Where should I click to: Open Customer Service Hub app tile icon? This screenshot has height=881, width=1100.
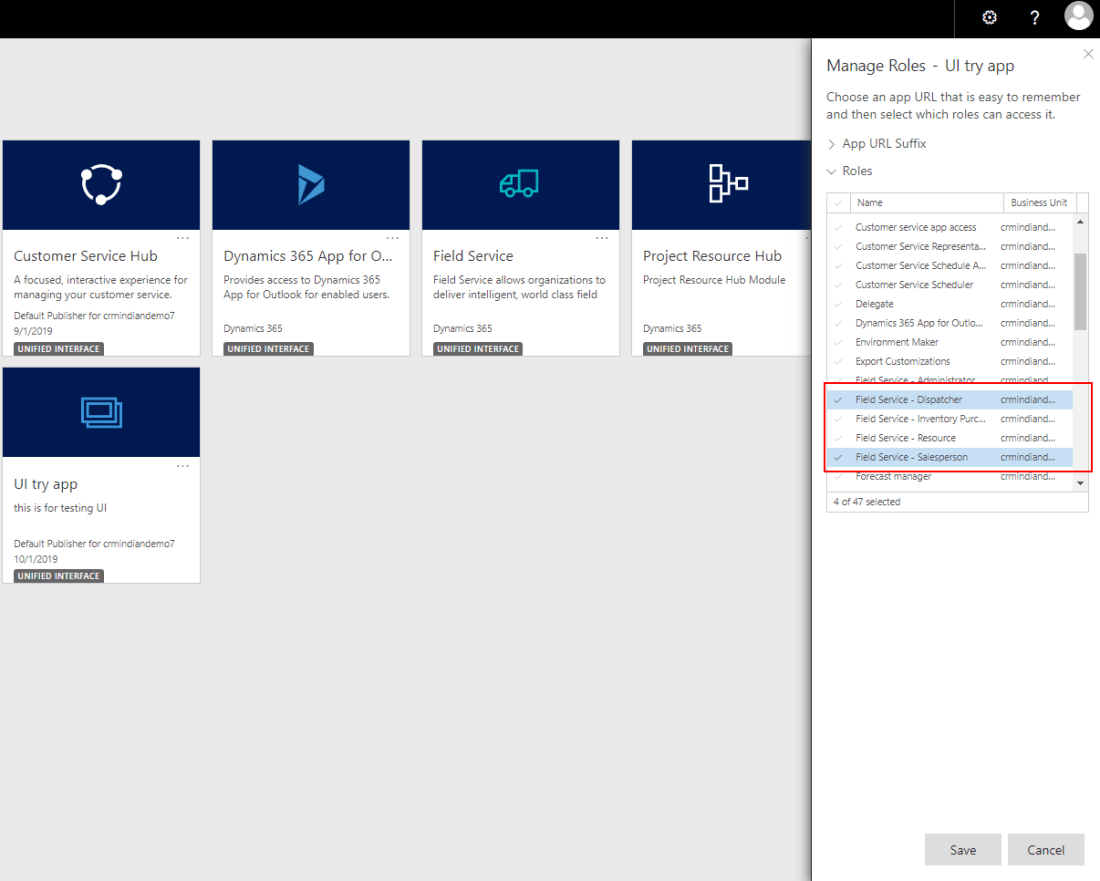pos(101,185)
